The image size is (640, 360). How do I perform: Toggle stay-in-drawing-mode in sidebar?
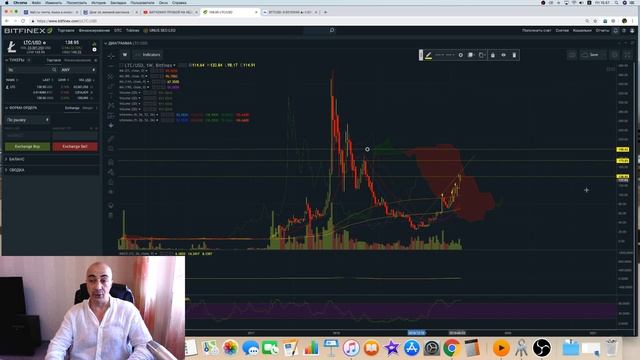click(111, 172)
